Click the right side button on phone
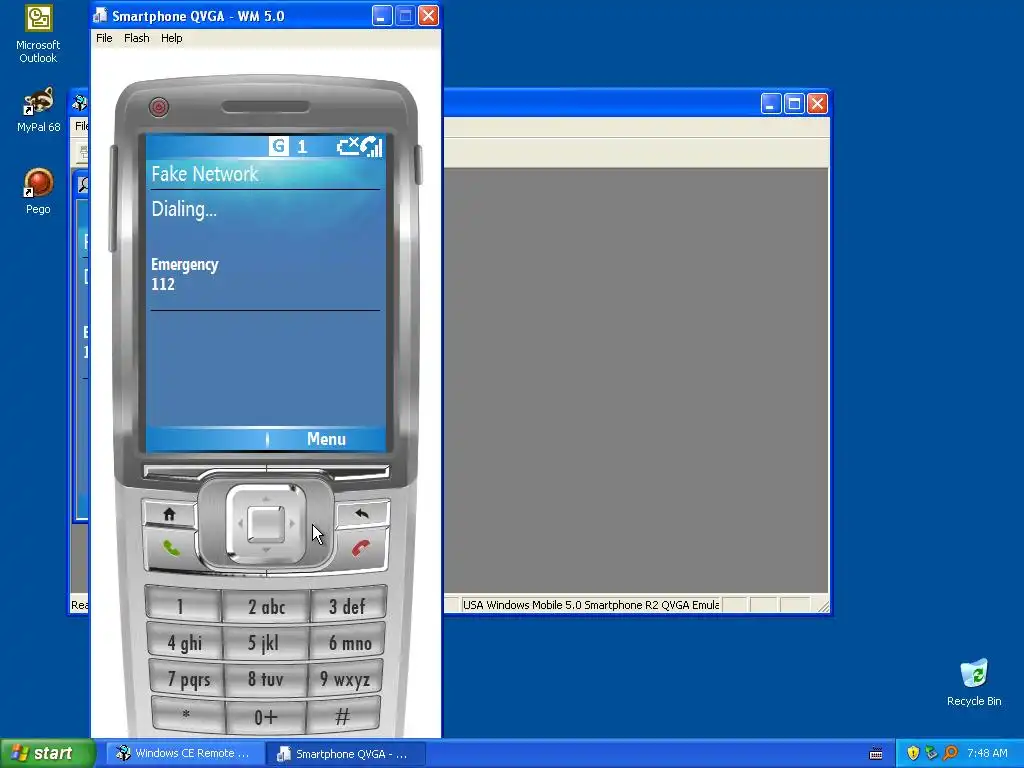The height and width of the screenshot is (768, 1024). pos(419,165)
